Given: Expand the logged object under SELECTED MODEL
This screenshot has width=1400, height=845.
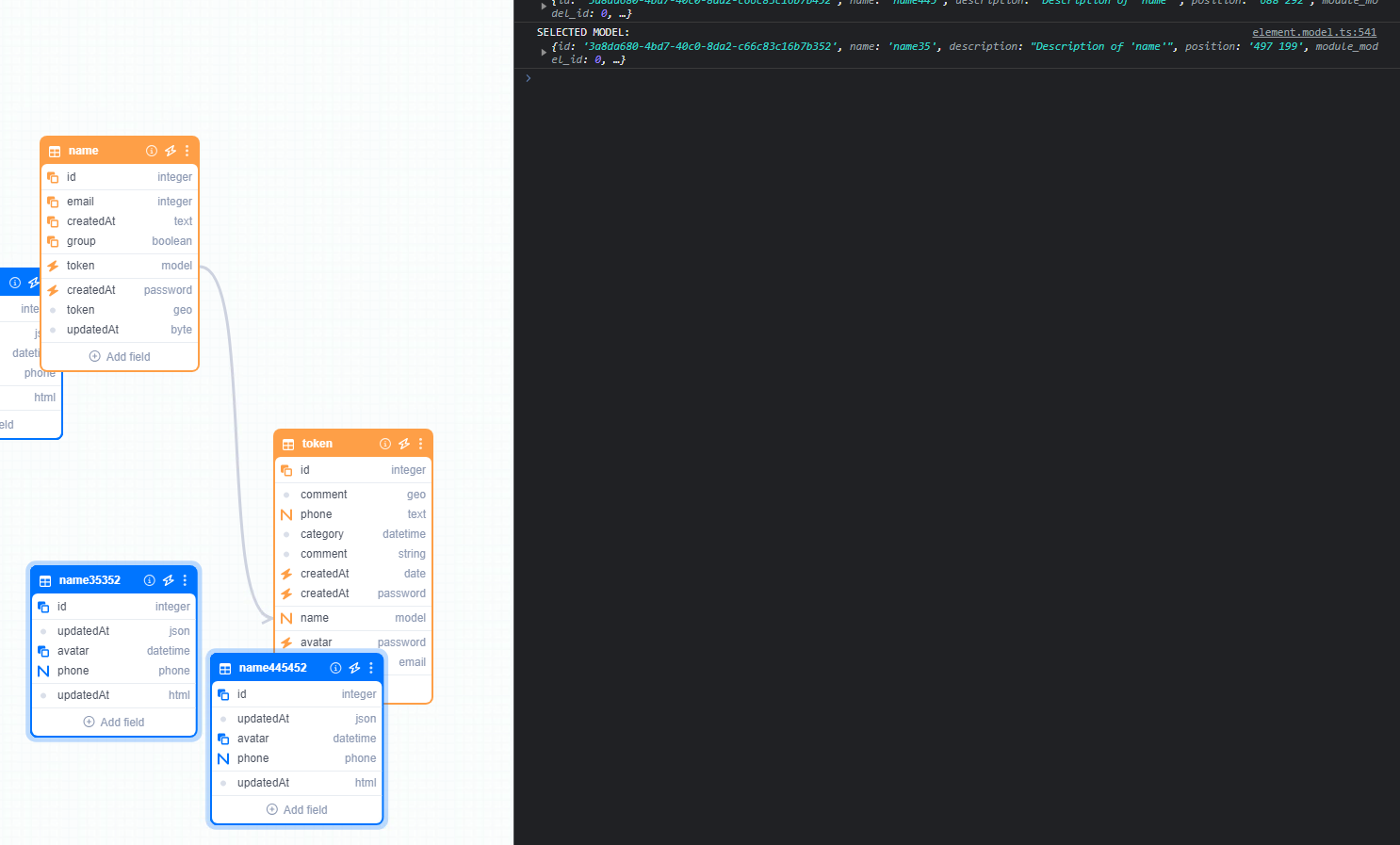Looking at the screenshot, I should point(544,52).
